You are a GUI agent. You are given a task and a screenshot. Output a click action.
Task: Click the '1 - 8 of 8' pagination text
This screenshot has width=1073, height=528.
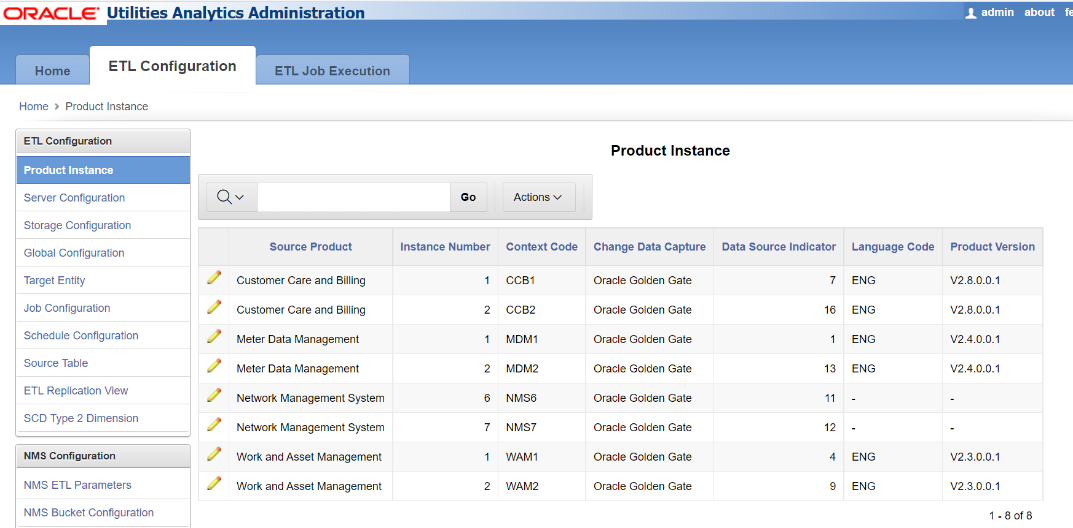pyautogui.click(x=1010, y=515)
